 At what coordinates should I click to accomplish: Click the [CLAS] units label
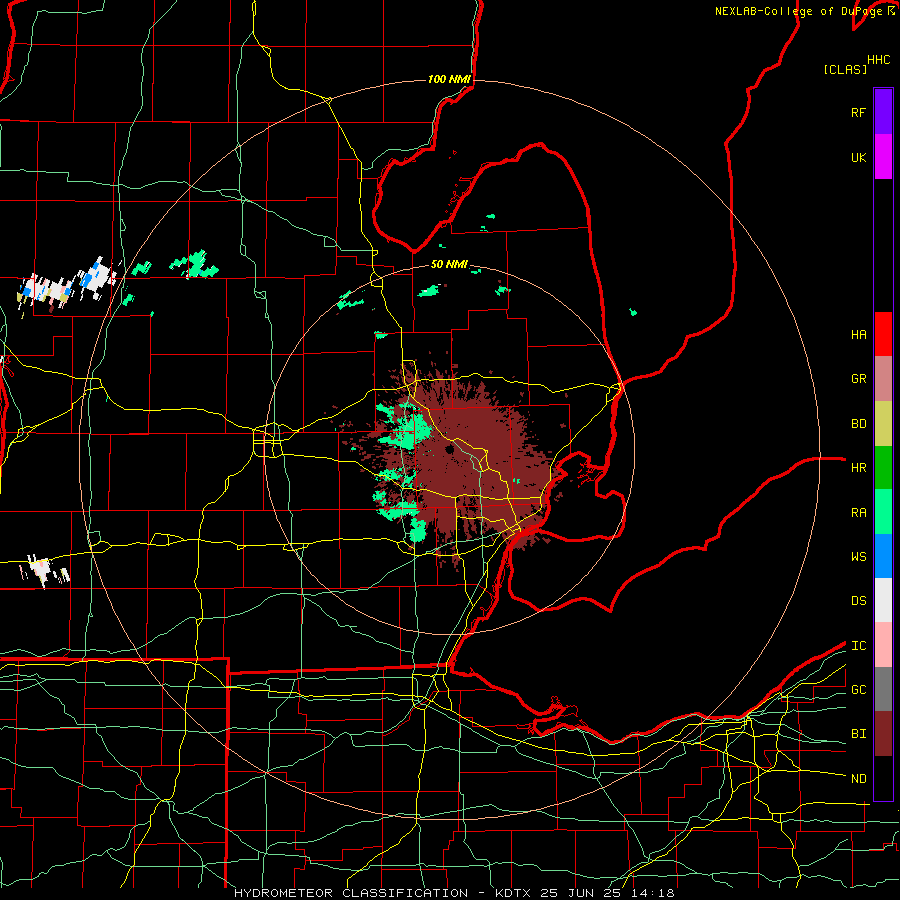[845, 69]
